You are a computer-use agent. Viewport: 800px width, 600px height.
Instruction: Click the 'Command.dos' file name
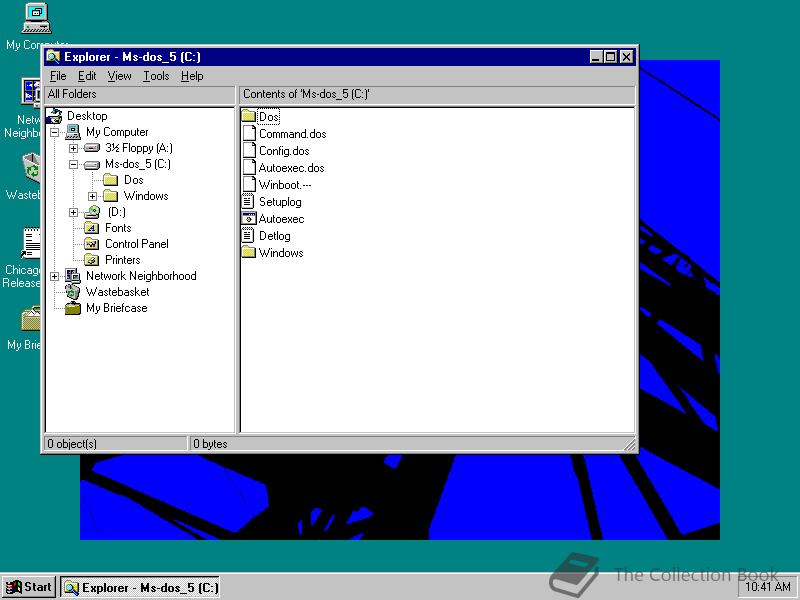point(292,134)
